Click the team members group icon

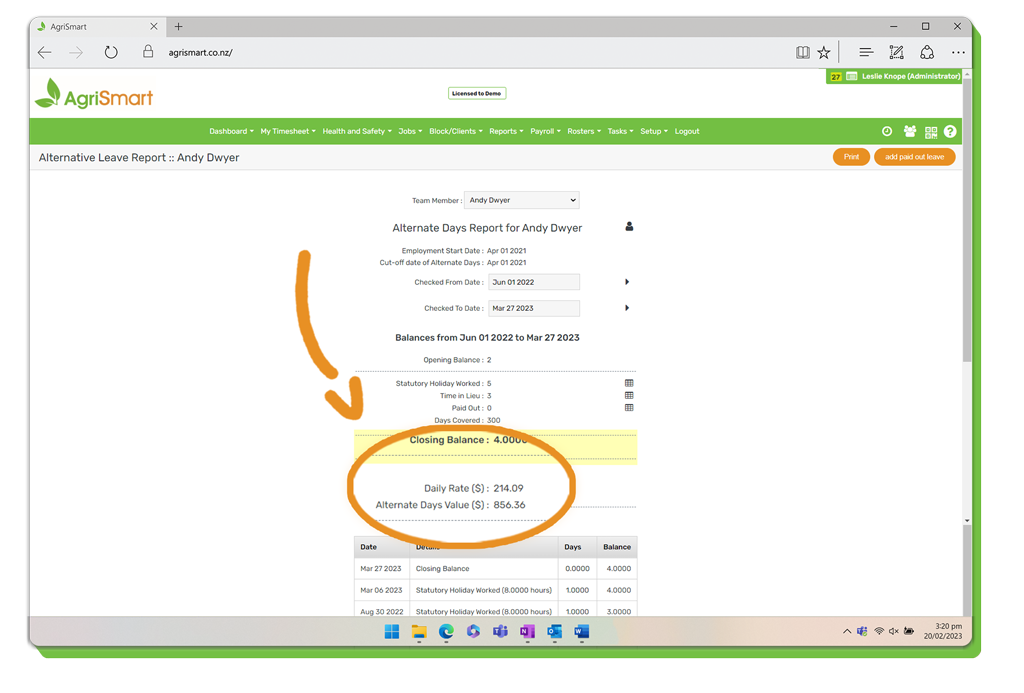[x=909, y=131]
